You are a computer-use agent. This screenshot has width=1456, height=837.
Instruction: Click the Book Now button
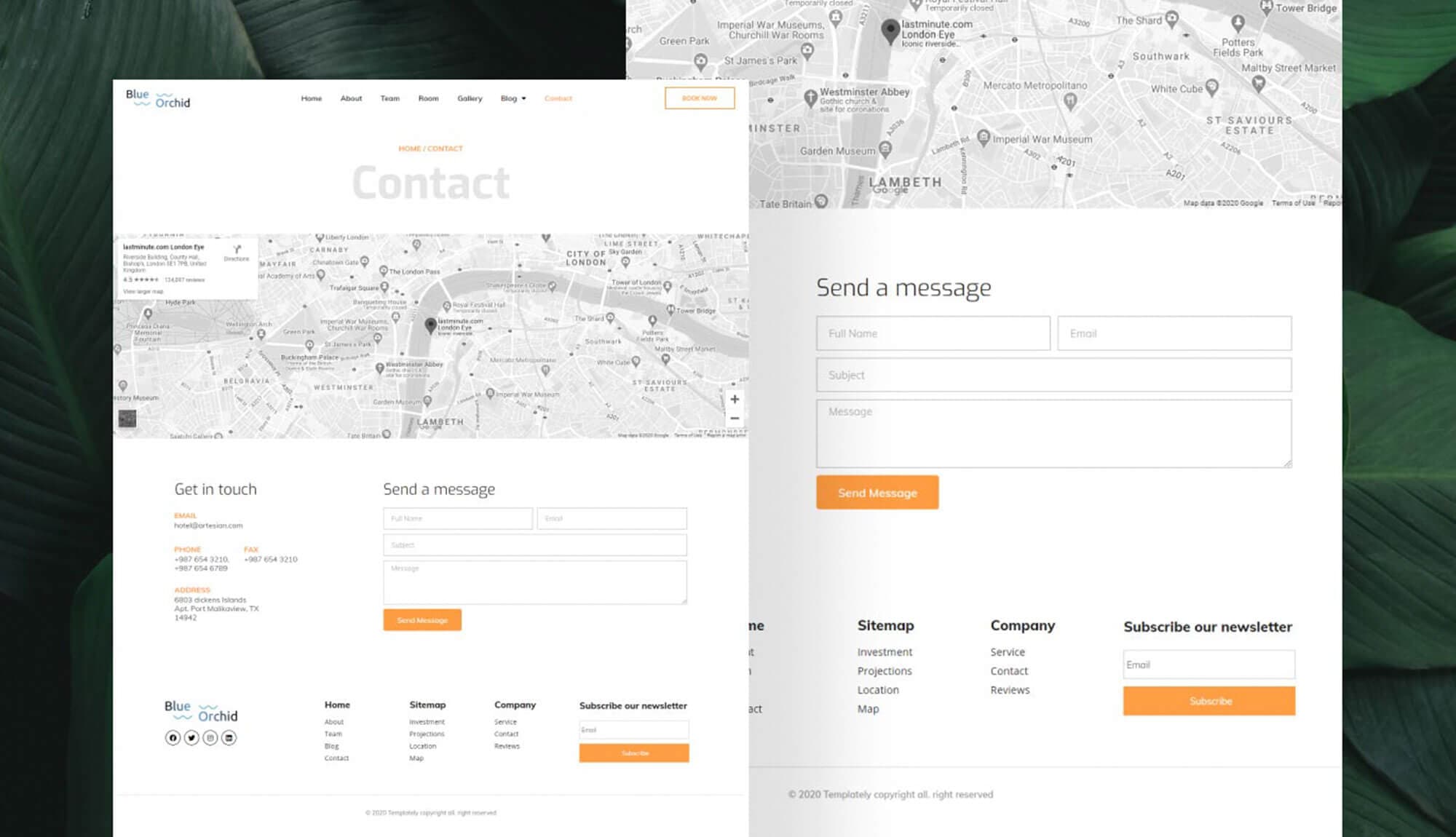point(699,98)
